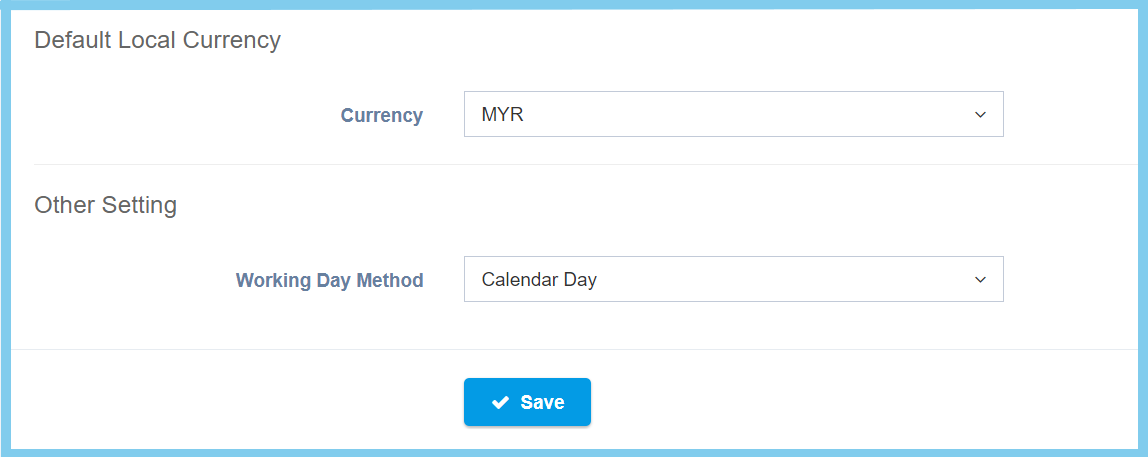
Task: Open the Working Day Method dropdown
Action: (733, 280)
